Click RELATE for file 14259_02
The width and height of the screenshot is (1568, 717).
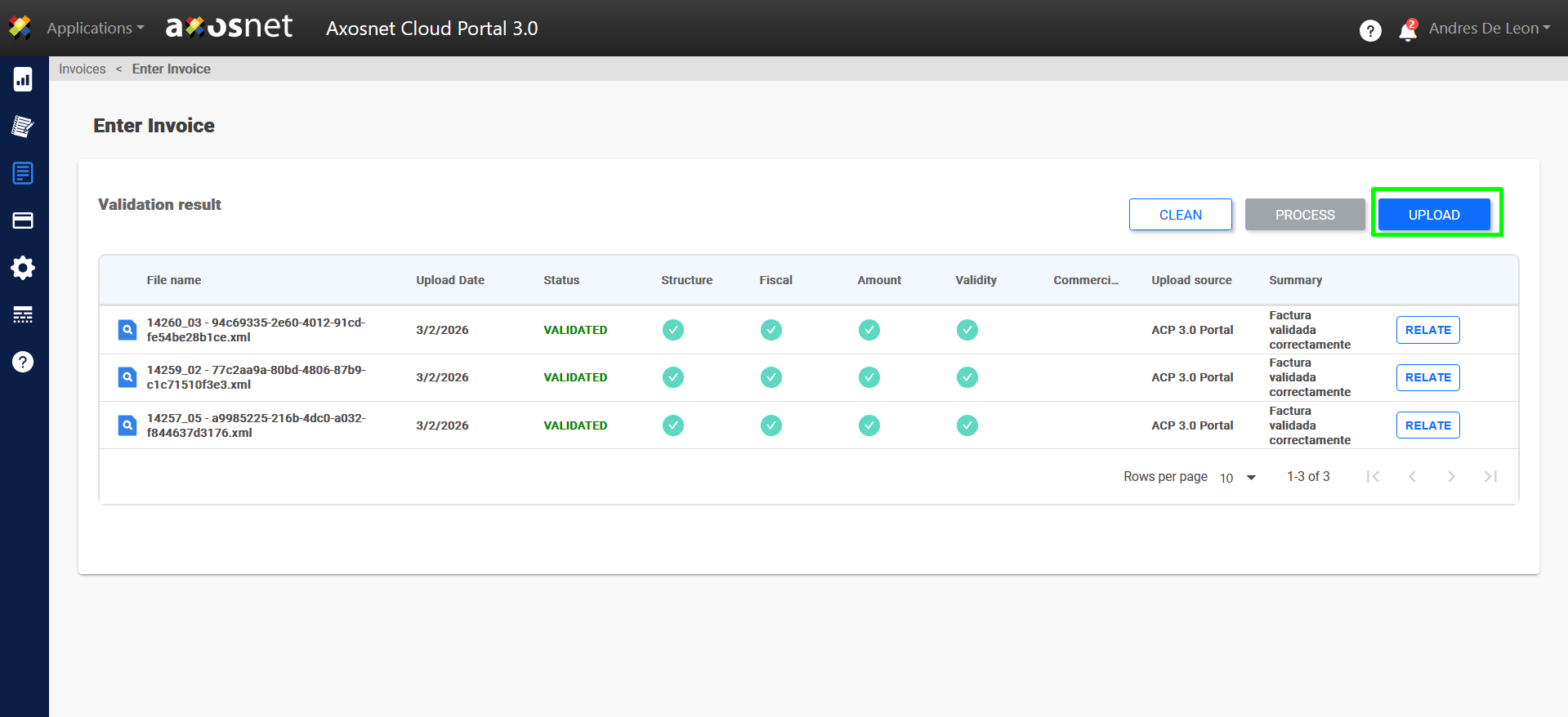coord(1427,377)
